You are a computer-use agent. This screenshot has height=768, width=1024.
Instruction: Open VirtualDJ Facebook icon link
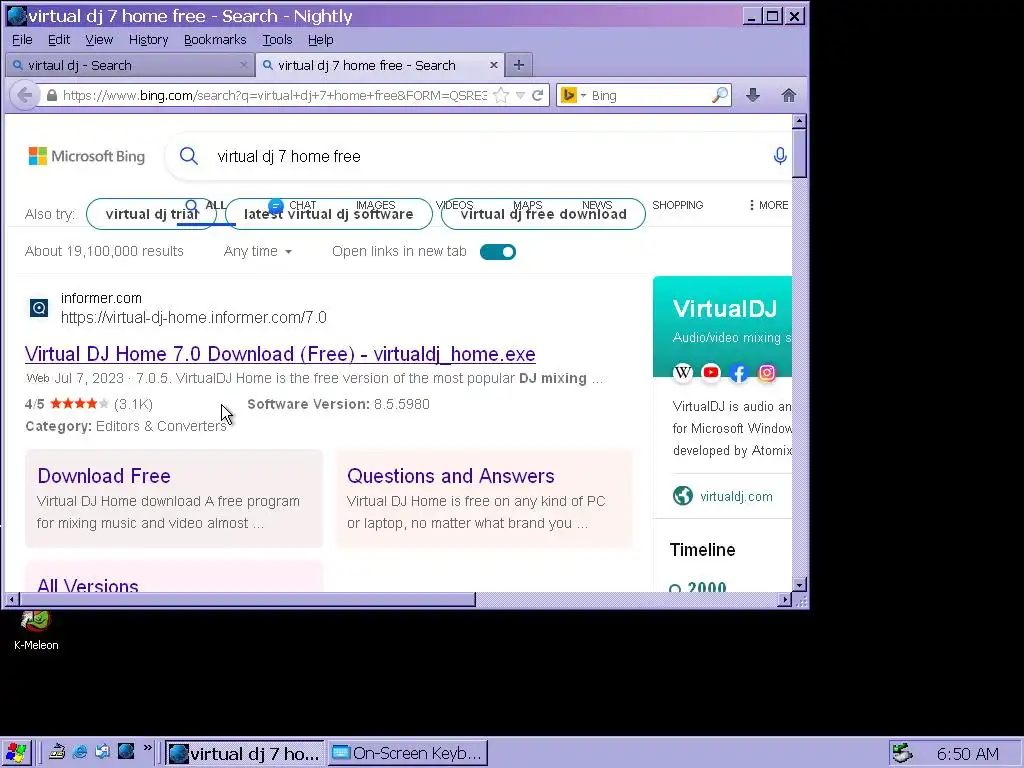coord(739,372)
